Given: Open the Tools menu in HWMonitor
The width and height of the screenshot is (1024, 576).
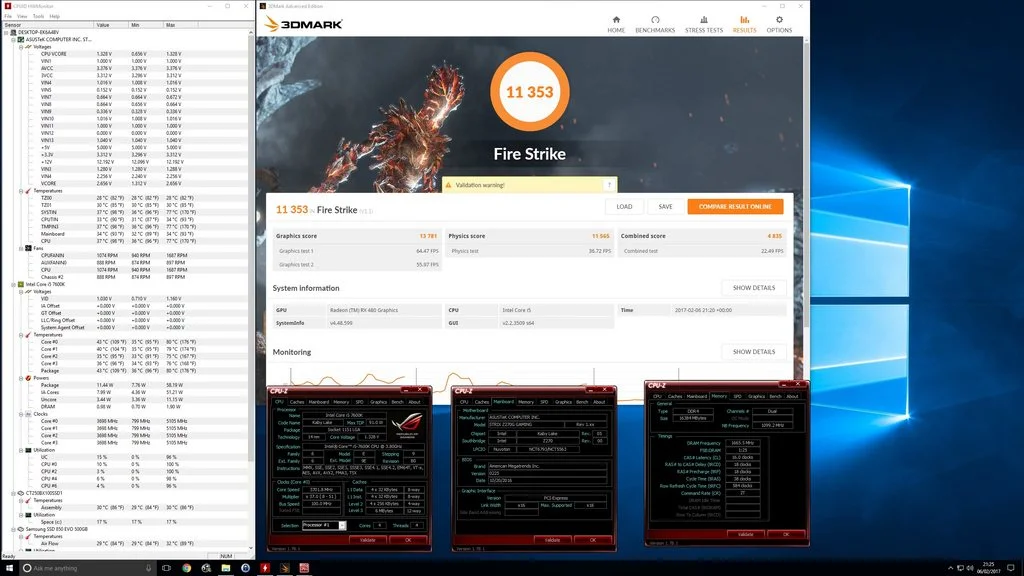Looking at the screenshot, I should click(39, 16).
